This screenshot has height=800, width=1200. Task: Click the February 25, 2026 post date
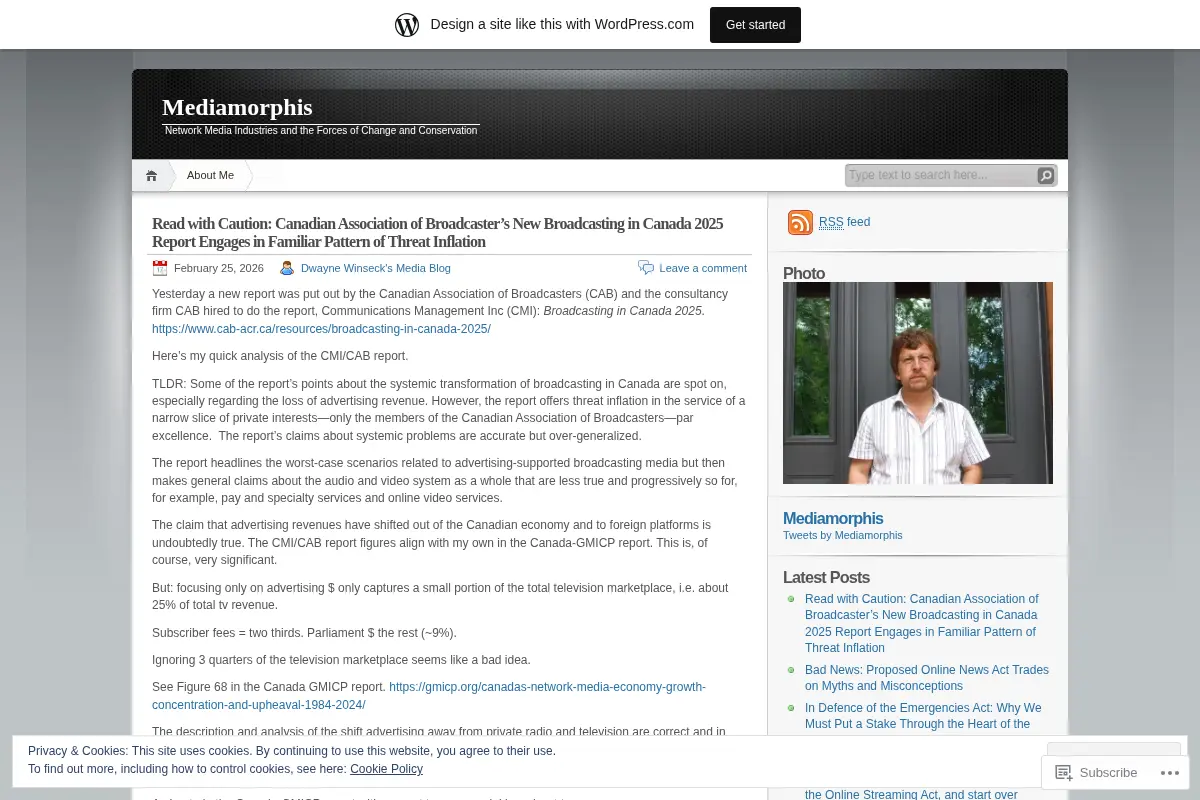click(219, 268)
